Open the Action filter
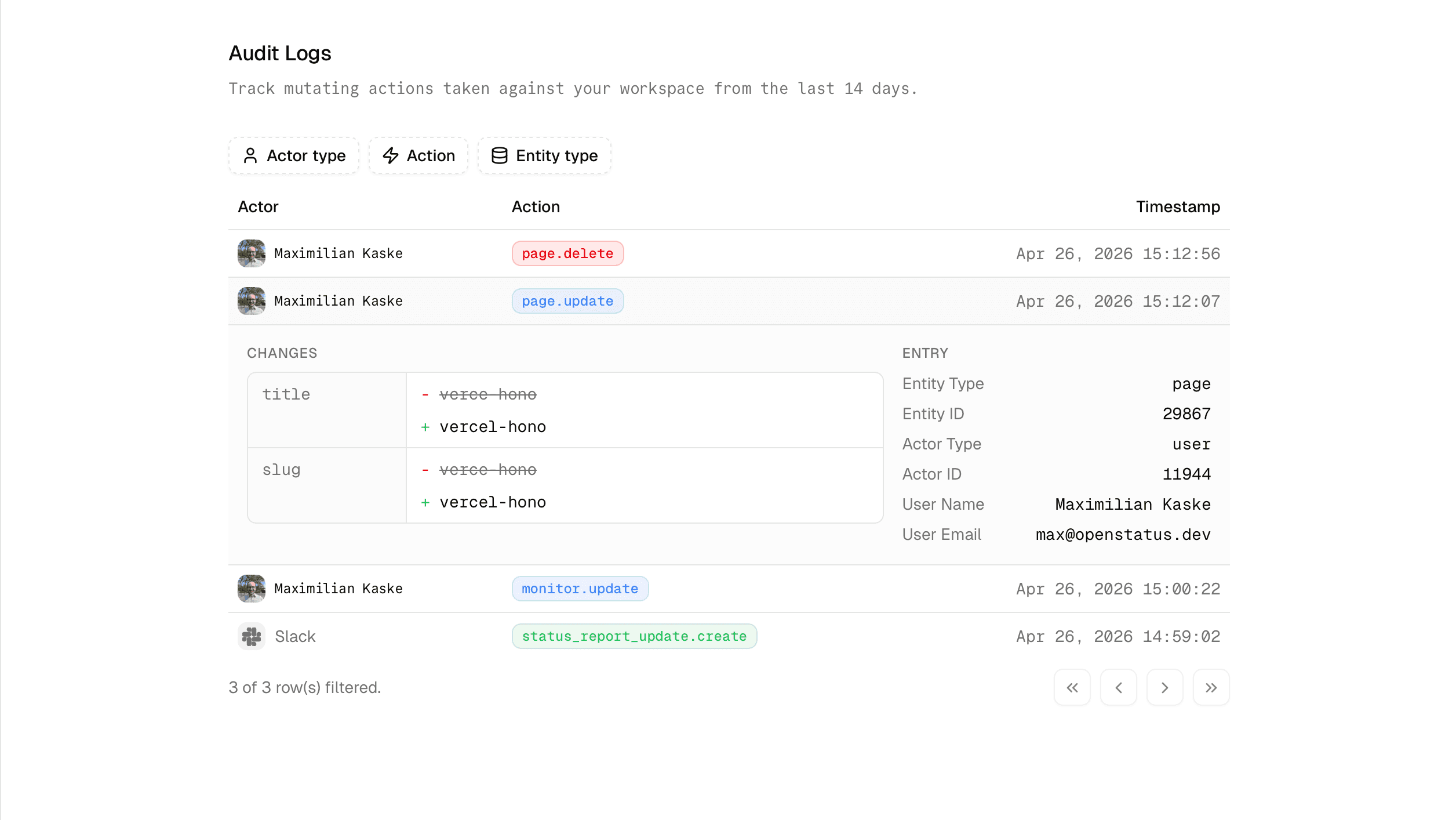1456x820 pixels. point(418,155)
